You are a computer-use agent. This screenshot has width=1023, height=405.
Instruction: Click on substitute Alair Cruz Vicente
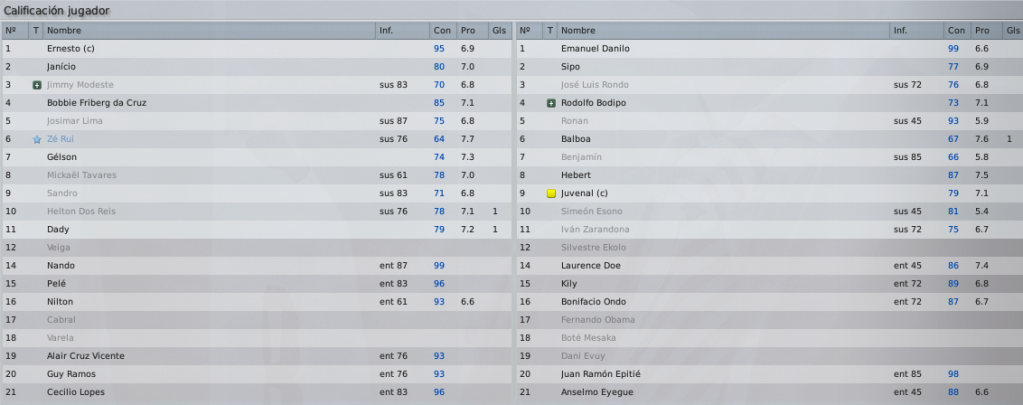click(x=85, y=356)
